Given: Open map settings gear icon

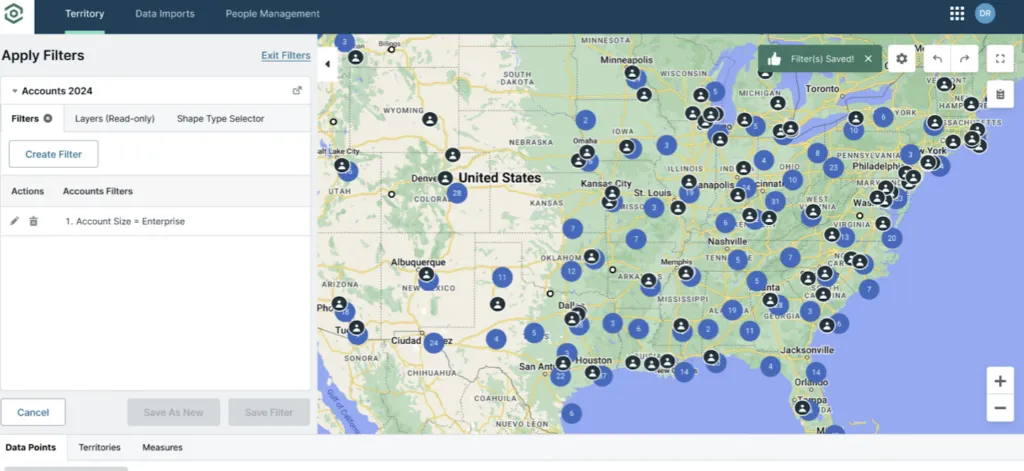Looking at the screenshot, I should [901, 59].
